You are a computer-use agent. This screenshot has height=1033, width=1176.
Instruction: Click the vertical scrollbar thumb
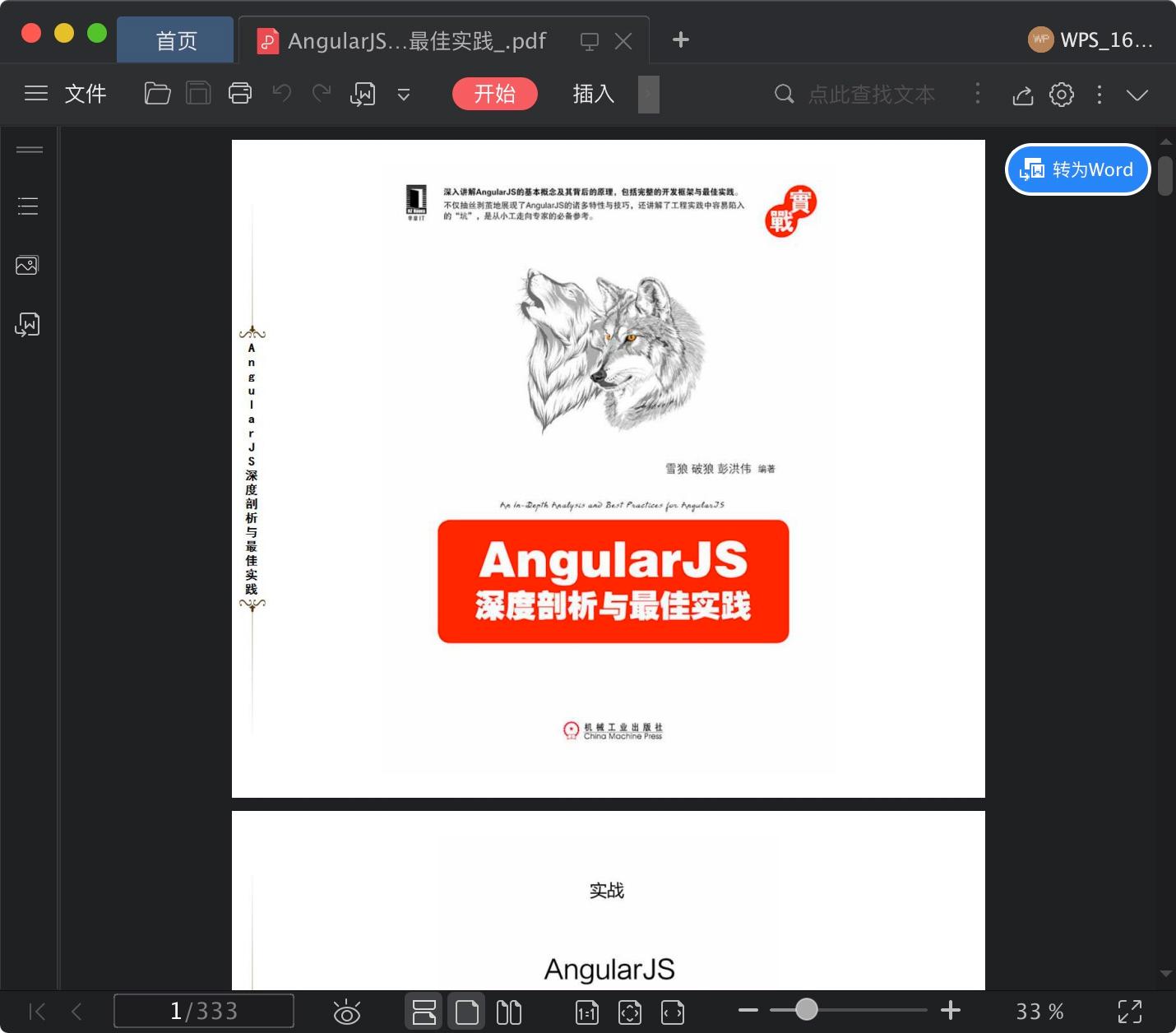pyautogui.click(x=1165, y=176)
